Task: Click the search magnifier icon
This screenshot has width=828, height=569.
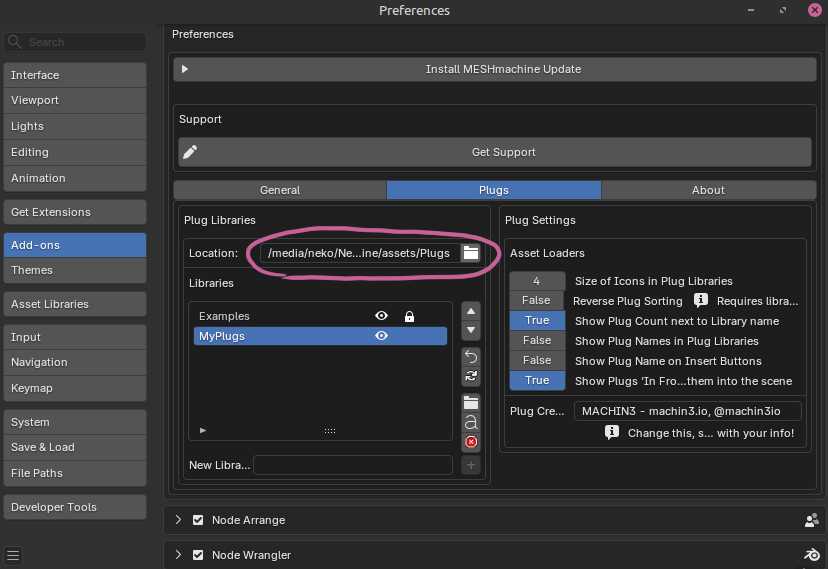Action: 15,42
